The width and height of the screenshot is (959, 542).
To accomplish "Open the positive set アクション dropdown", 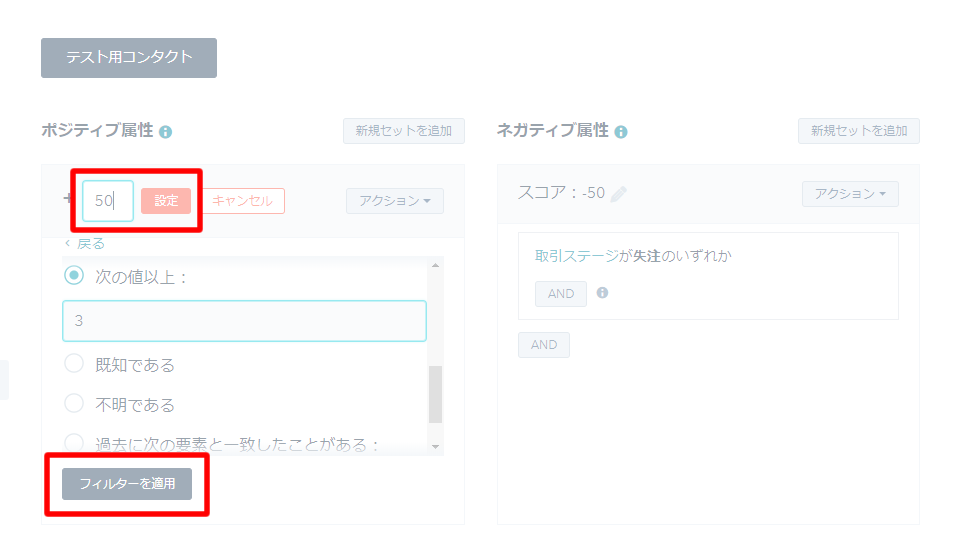I will 394,201.
